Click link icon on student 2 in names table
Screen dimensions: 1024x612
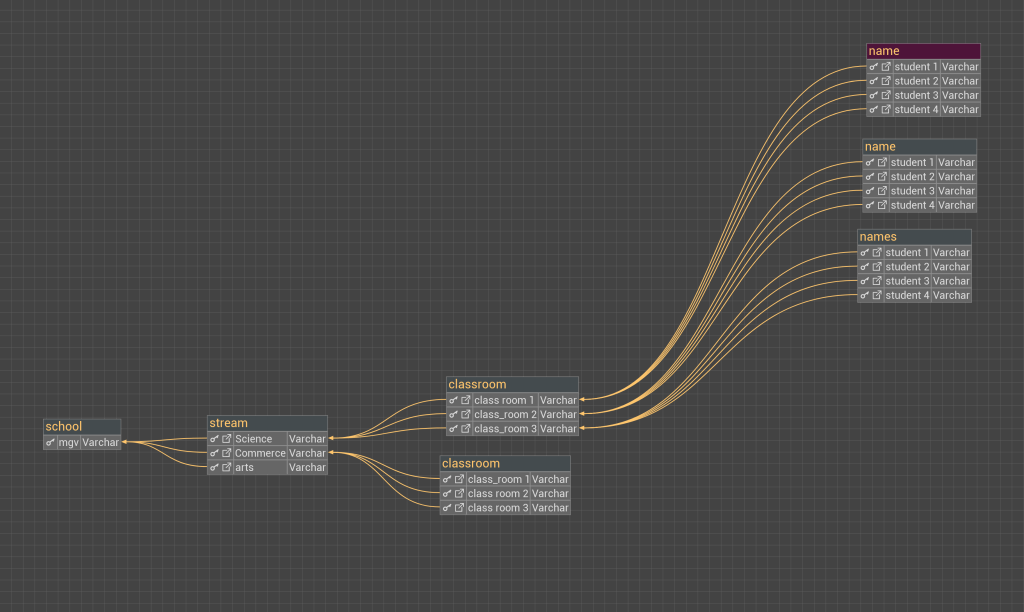point(877,267)
